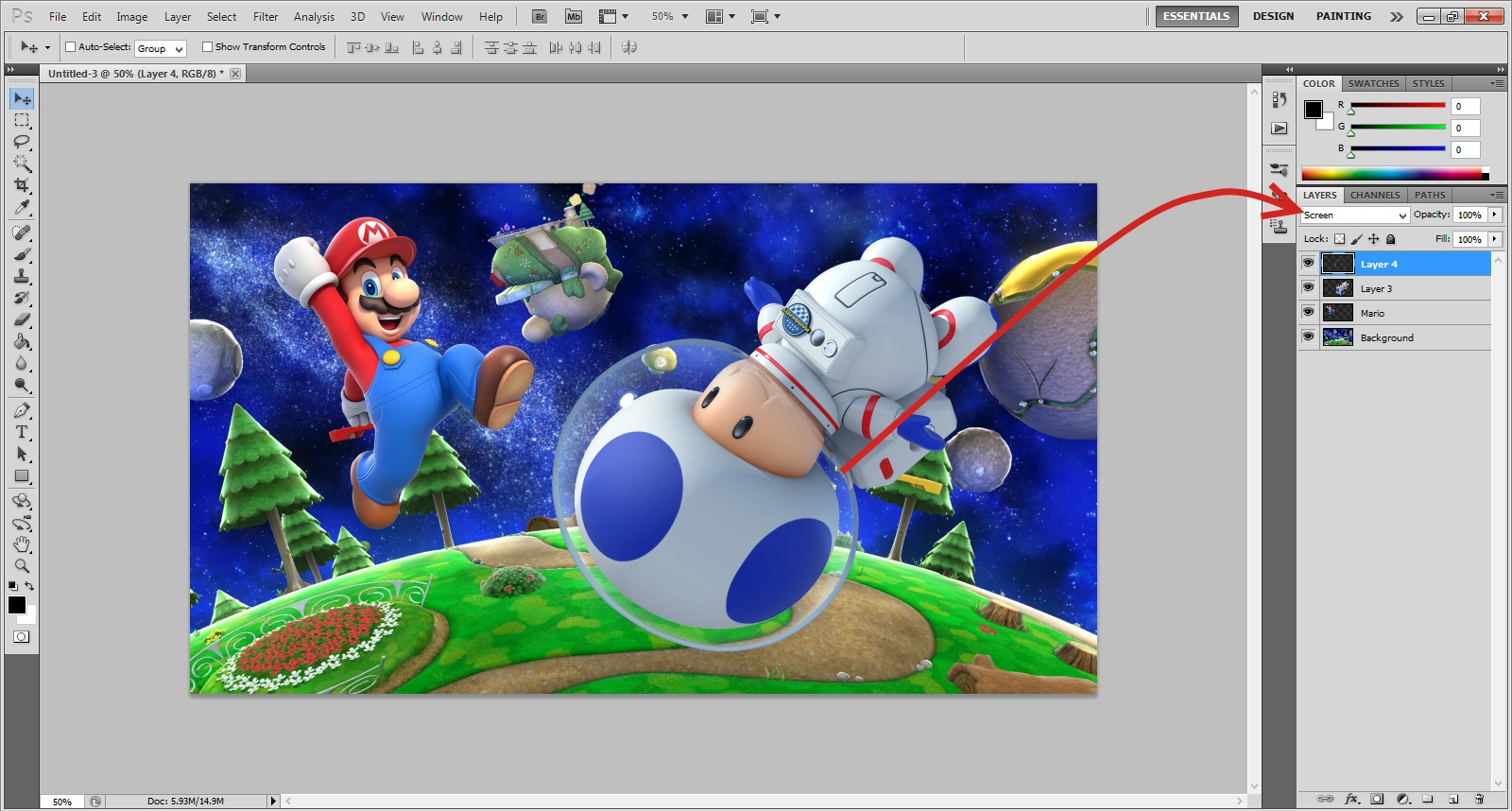Select the Lasso tool

coord(22,142)
